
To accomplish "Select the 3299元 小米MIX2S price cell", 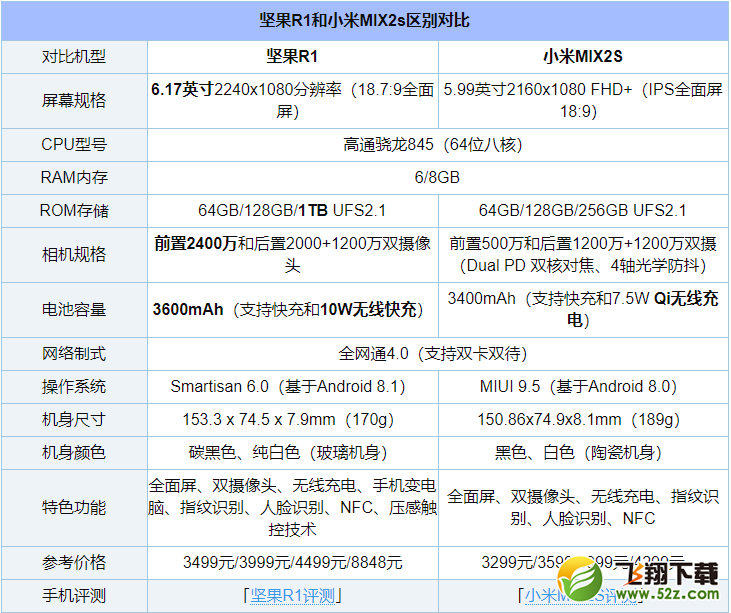I will [583, 563].
